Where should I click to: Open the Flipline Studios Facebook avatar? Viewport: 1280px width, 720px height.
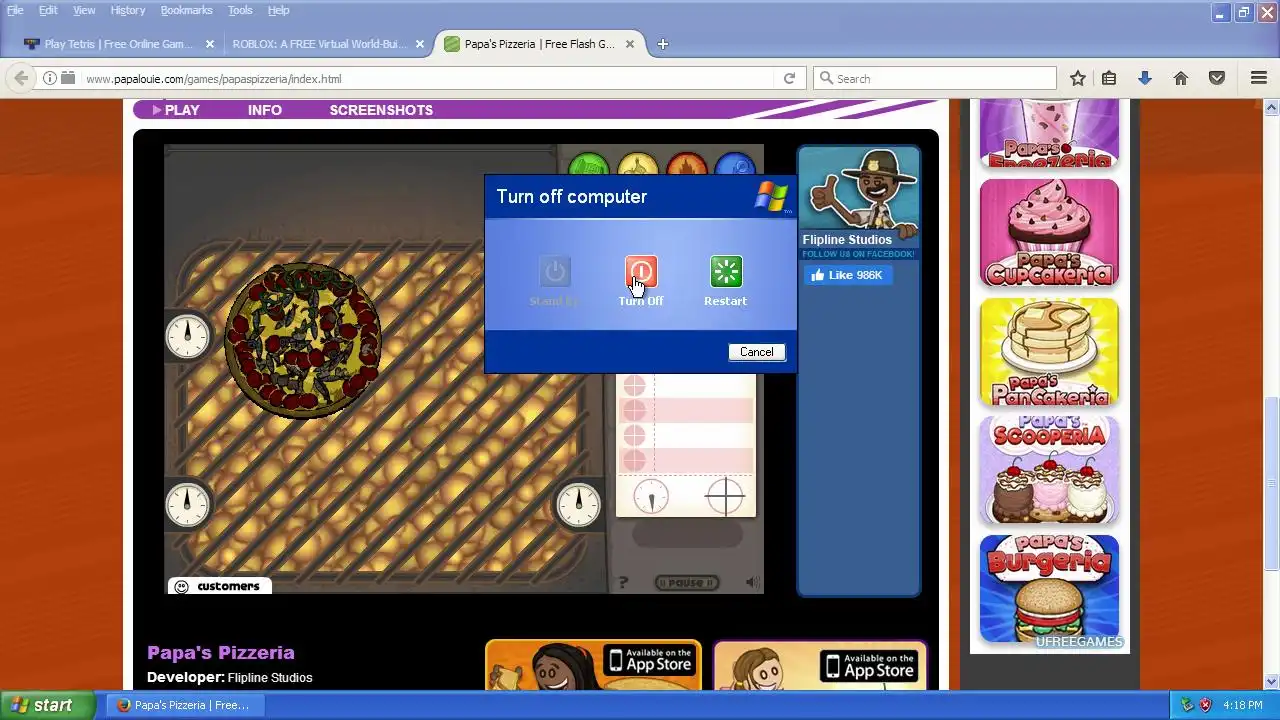[859, 190]
